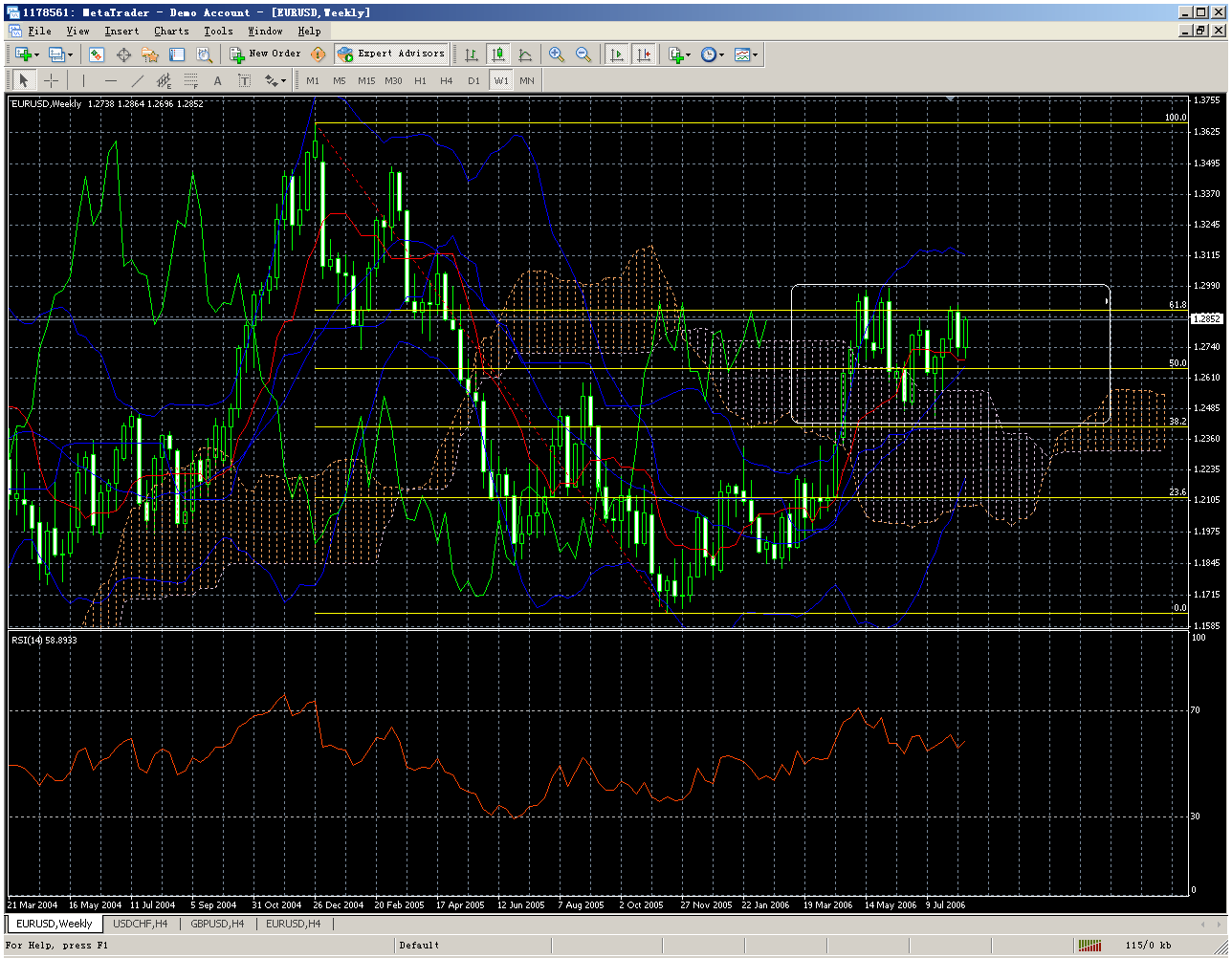Enable the Expert Advisors button

(392, 54)
